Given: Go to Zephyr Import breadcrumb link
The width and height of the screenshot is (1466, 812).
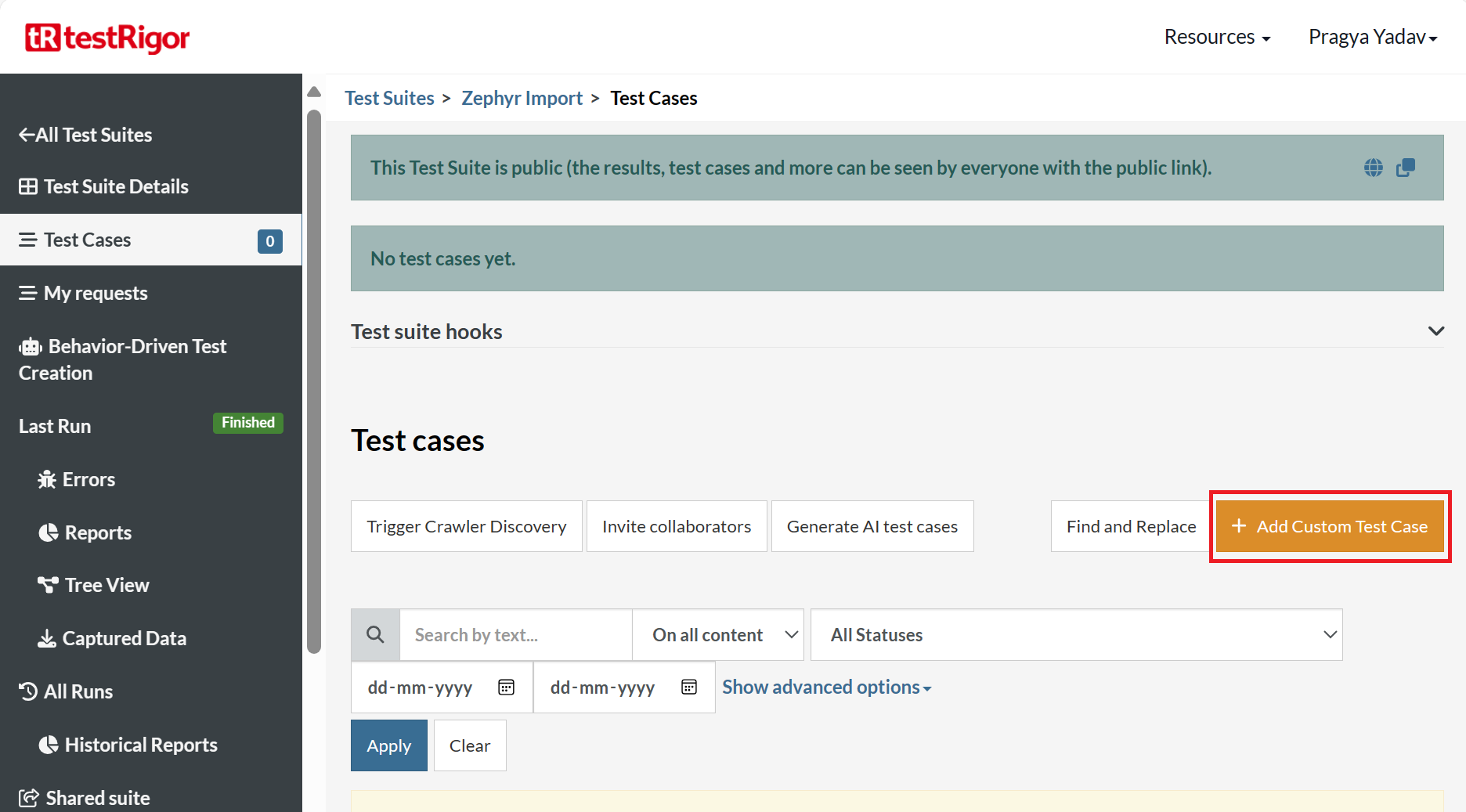Looking at the screenshot, I should click(x=522, y=98).
